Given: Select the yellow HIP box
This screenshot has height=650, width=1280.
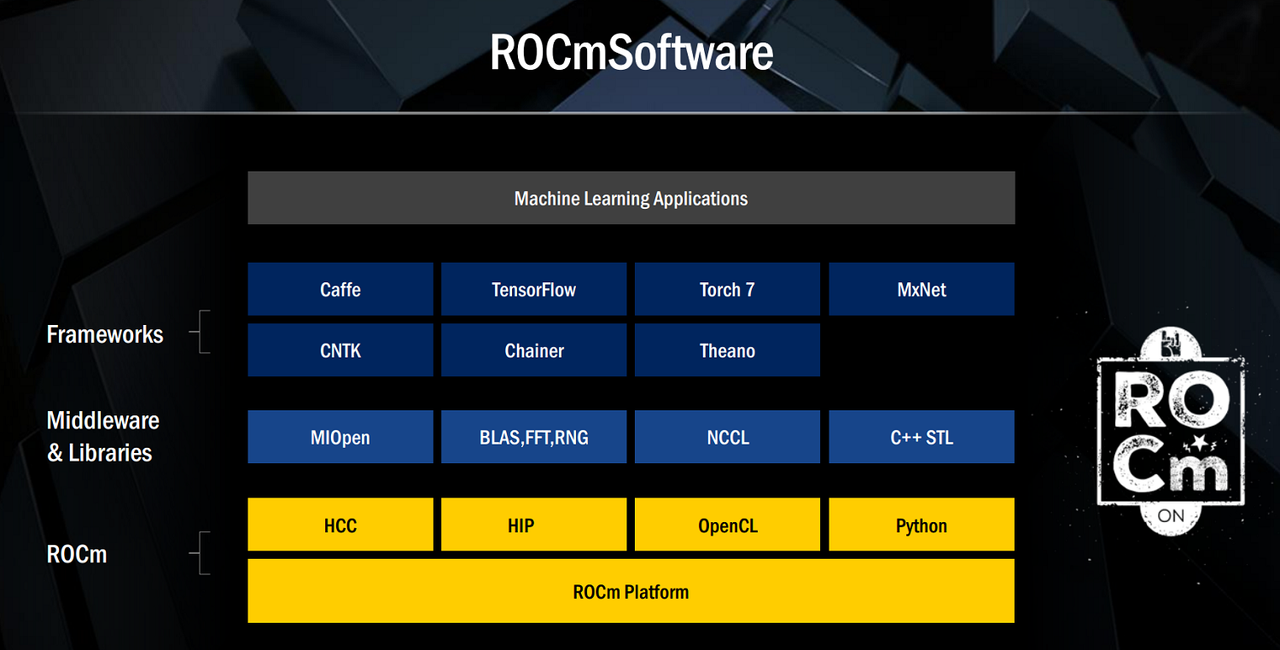Looking at the screenshot, I should click(534, 525).
